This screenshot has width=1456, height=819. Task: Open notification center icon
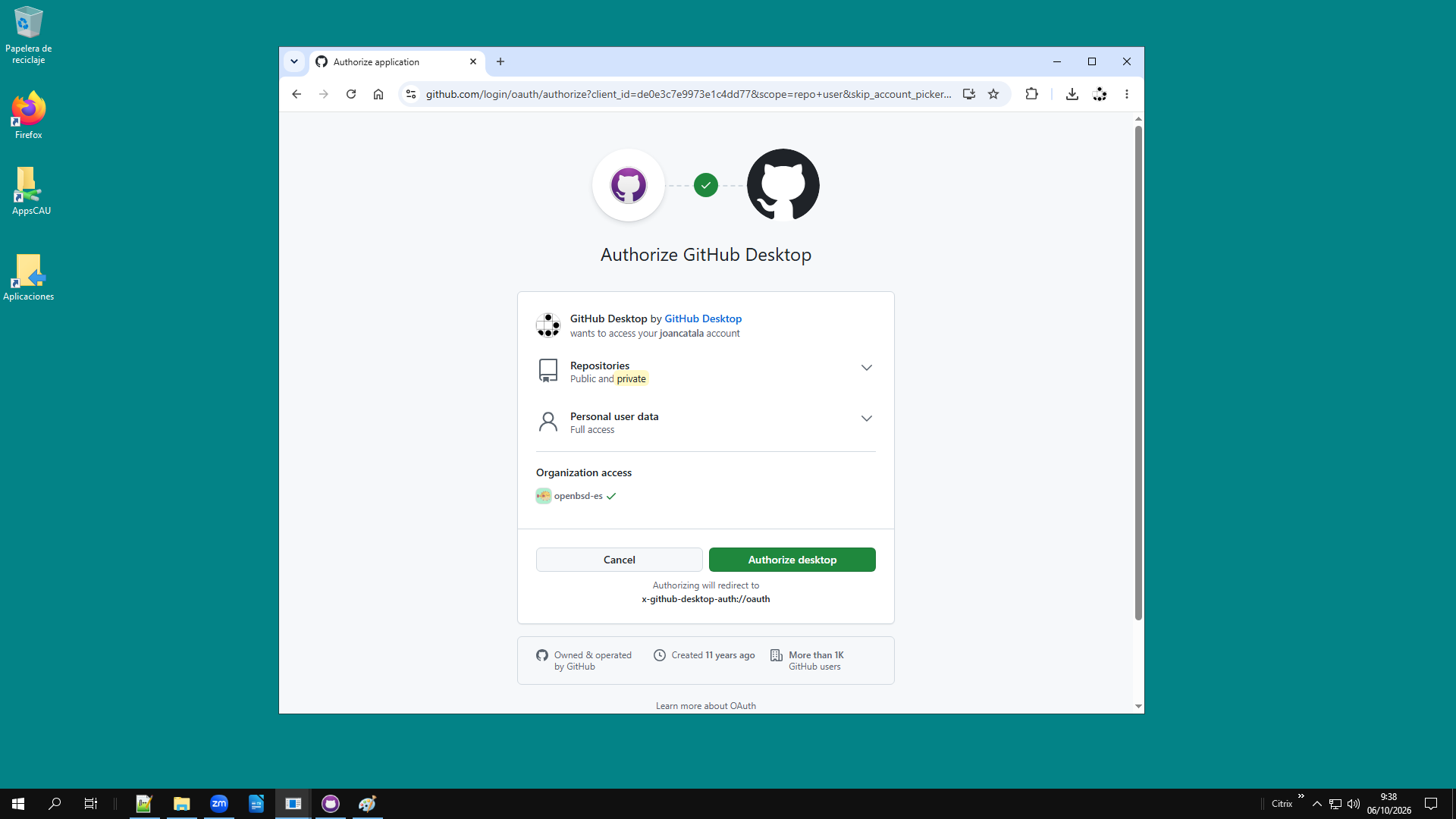(x=1431, y=804)
